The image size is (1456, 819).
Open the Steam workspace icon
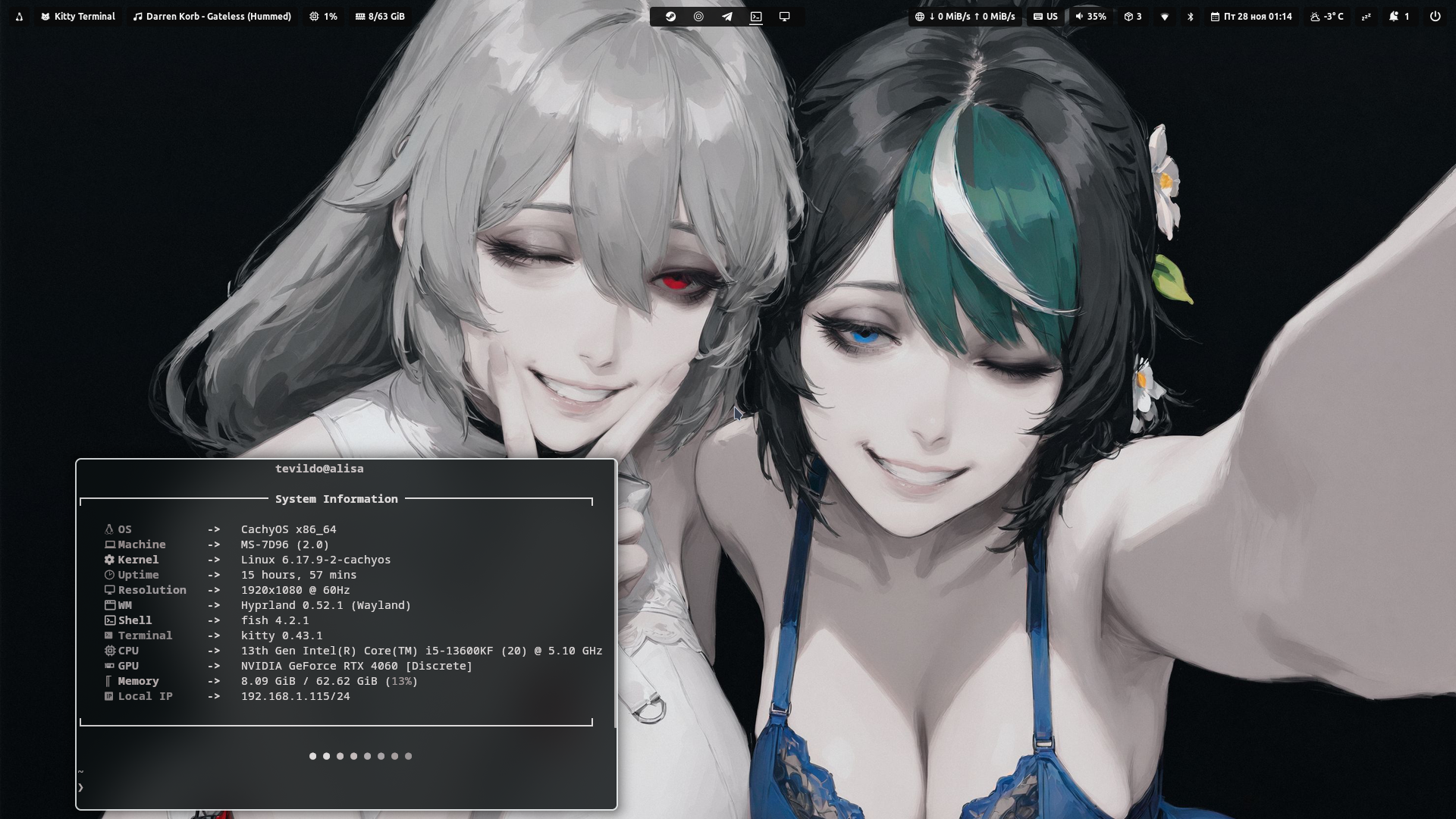click(x=670, y=16)
